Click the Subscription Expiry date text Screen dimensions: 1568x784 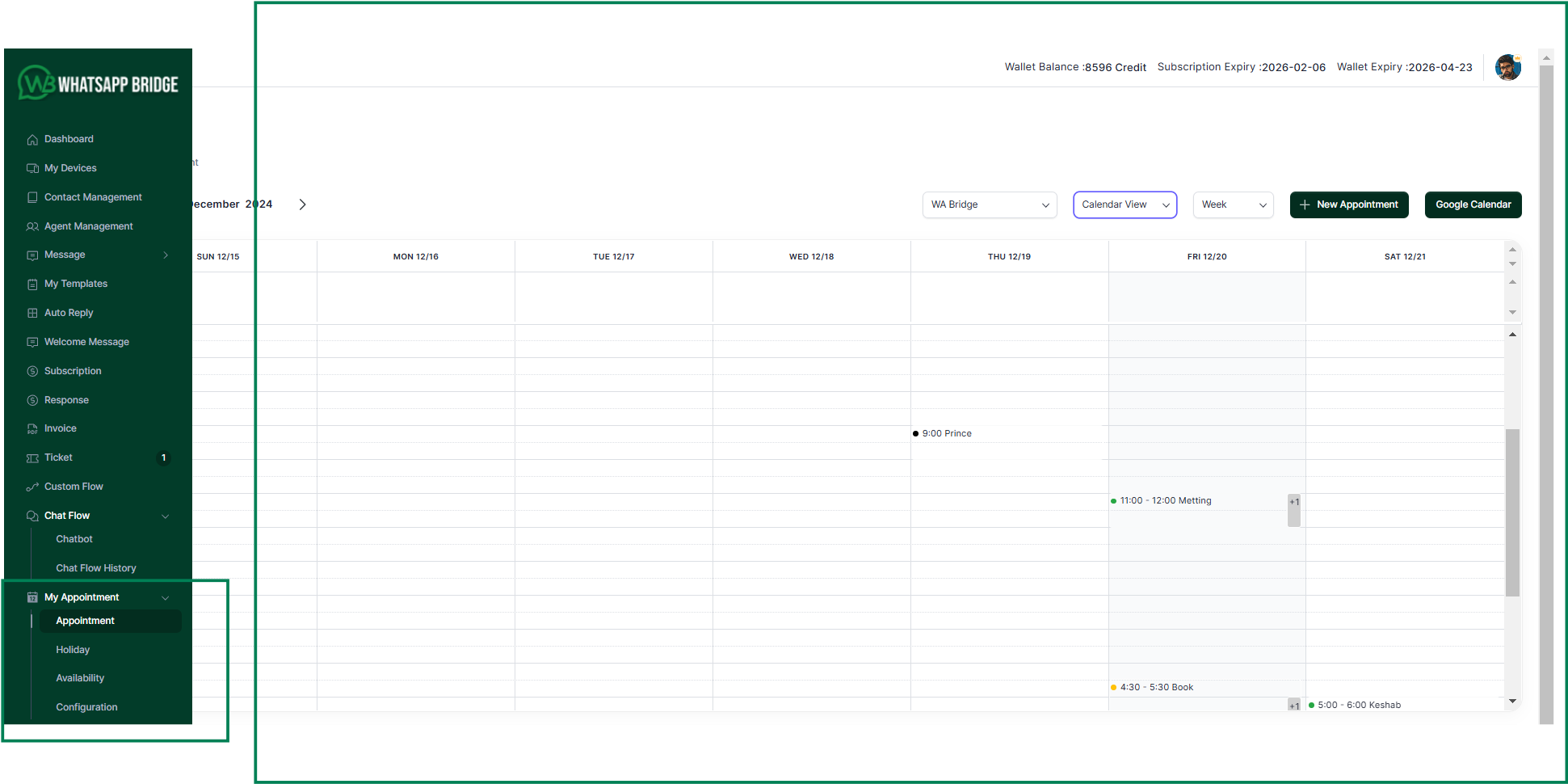click(x=1242, y=67)
